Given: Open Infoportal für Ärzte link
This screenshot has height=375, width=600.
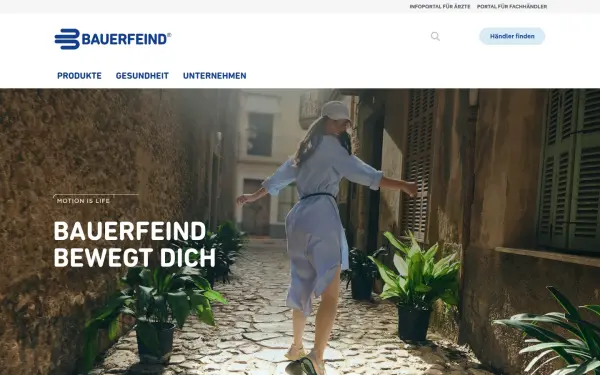Looking at the screenshot, I should pyautogui.click(x=440, y=7).
